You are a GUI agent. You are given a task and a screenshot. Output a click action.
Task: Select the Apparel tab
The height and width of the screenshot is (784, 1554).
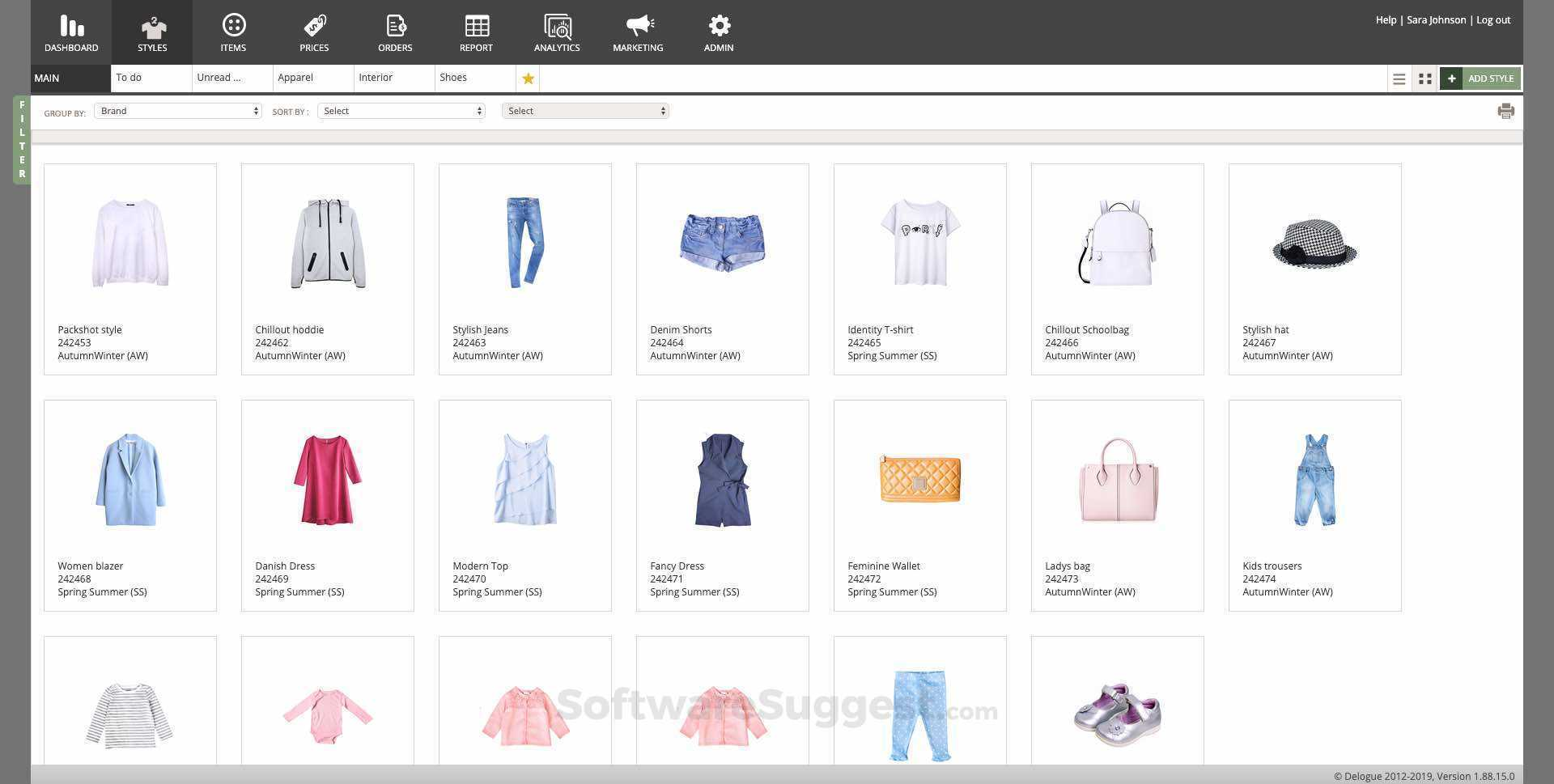pyautogui.click(x=313, y=78)
